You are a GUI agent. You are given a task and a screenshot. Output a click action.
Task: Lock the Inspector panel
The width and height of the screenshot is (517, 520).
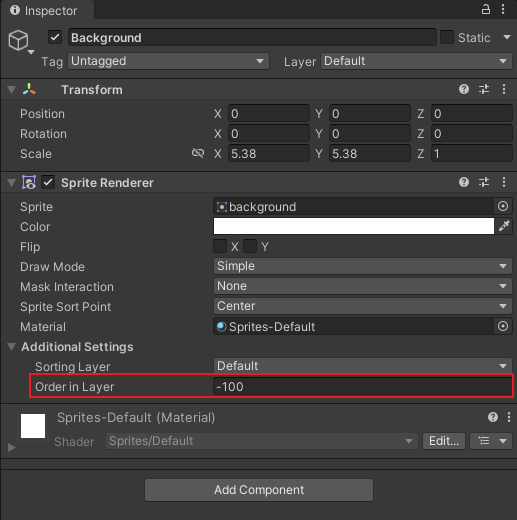486,9
